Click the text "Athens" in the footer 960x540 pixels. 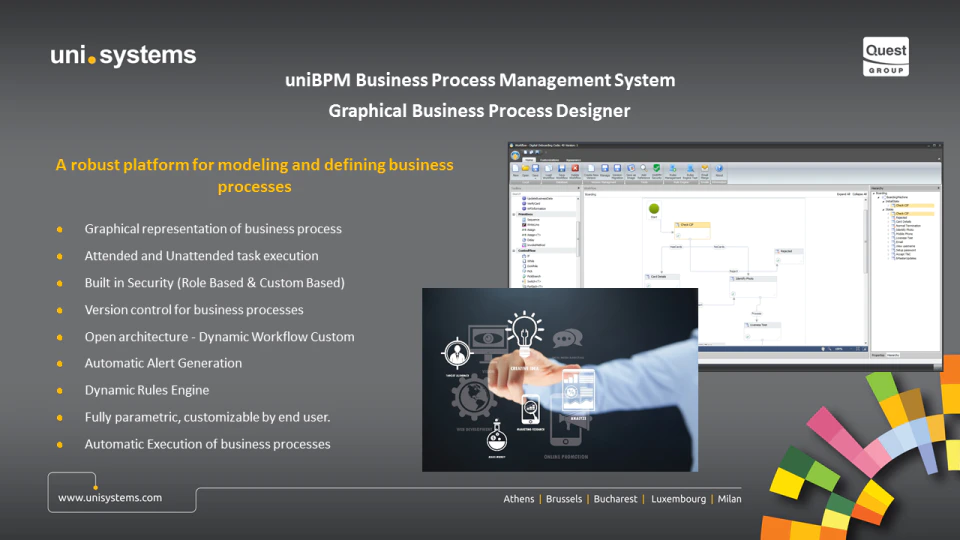[519, 499]
